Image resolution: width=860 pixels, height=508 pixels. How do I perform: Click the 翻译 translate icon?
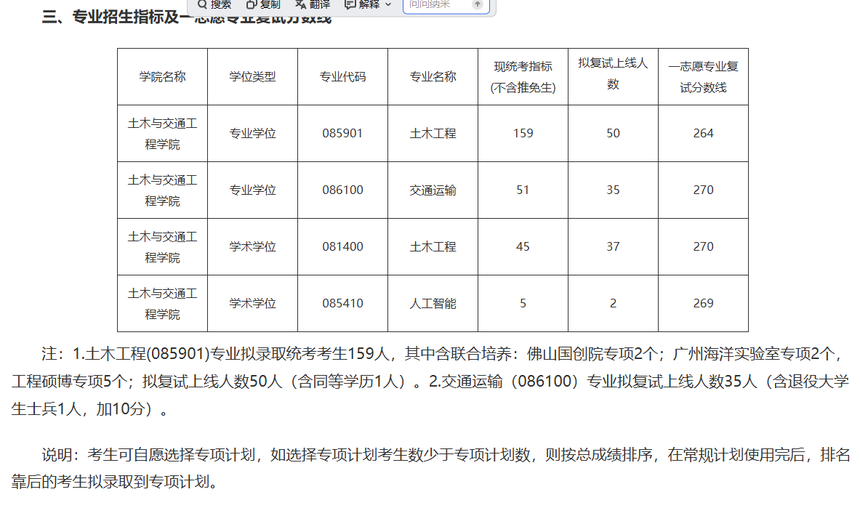point(300,5)
